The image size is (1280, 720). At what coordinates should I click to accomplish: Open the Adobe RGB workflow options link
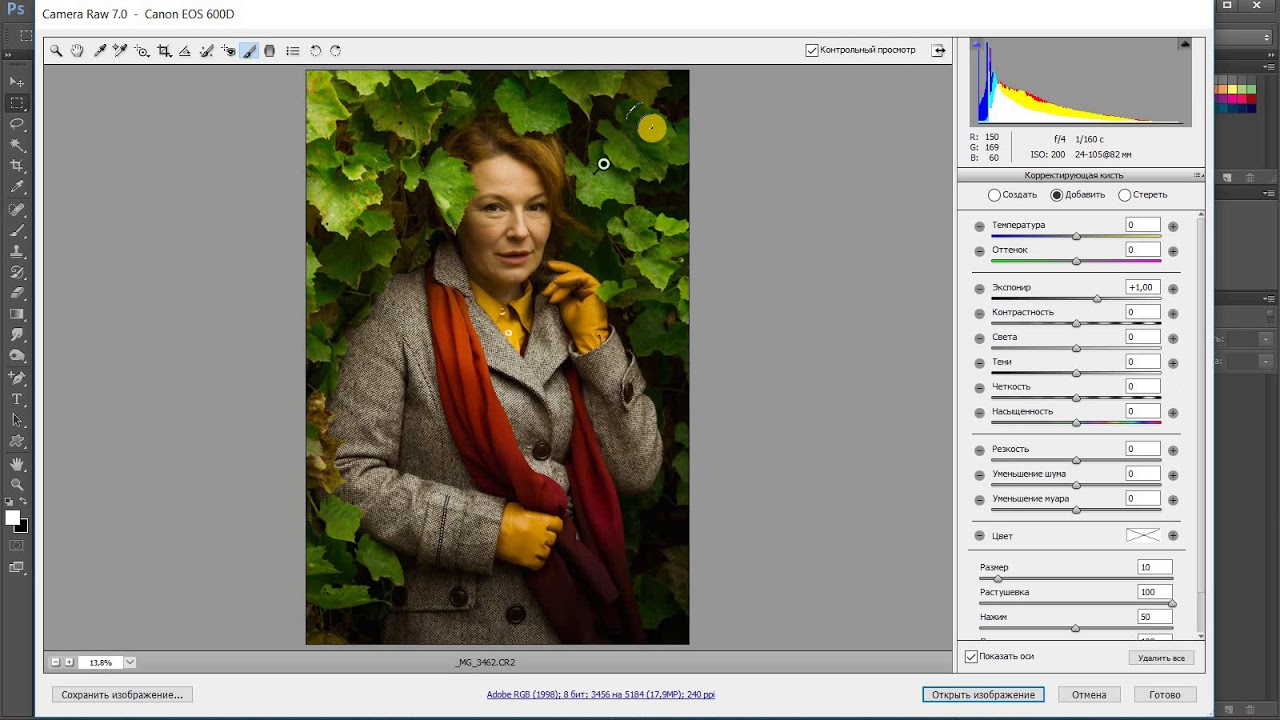(x=600, y=694)
